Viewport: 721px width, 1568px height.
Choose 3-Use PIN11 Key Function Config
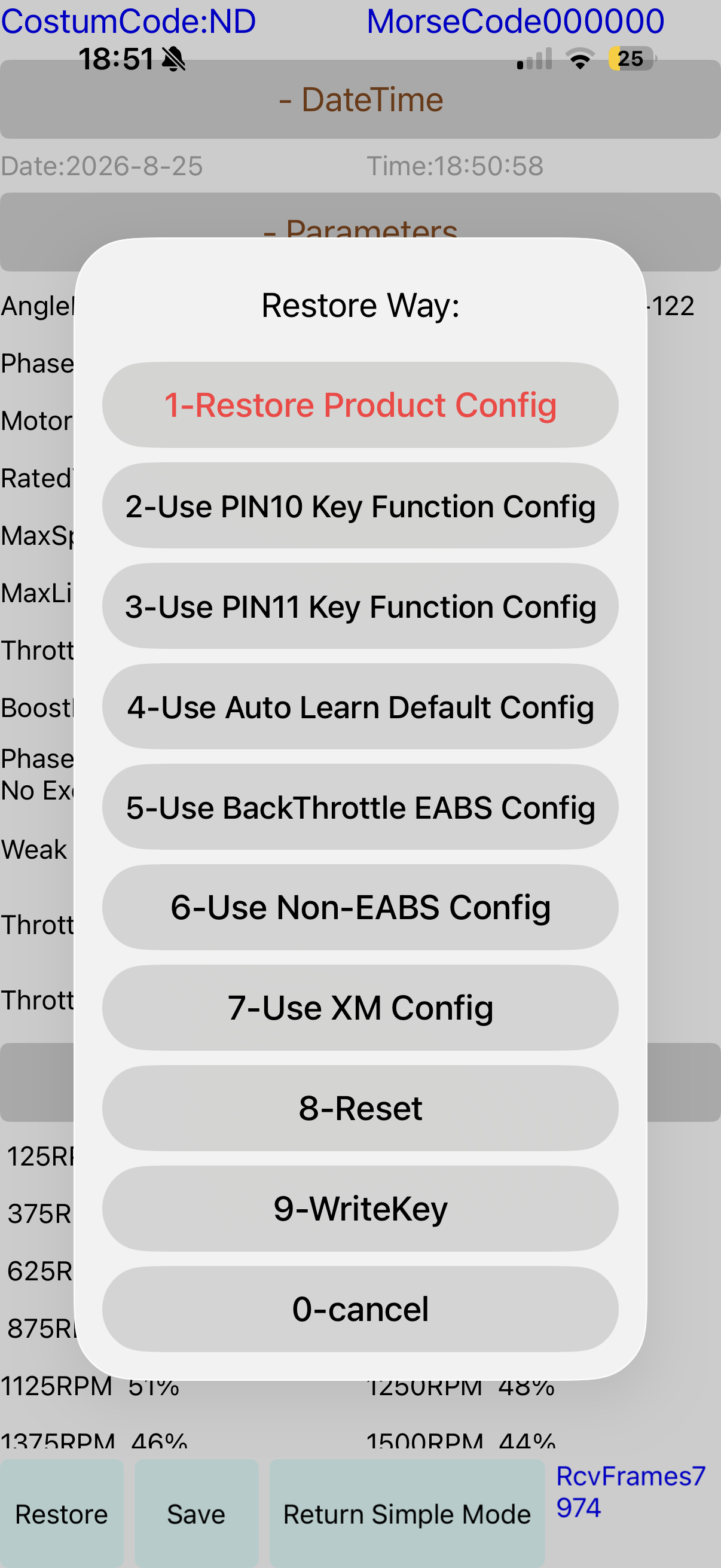pyautogui.click(x=360, y=606)
